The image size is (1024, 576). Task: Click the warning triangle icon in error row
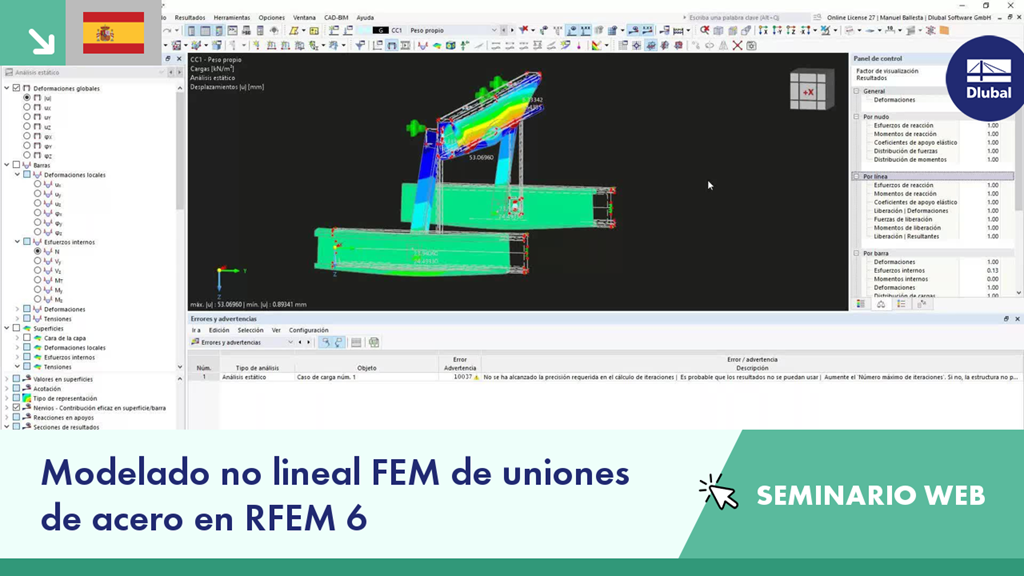pyautogui.click(x=476, y=377)
